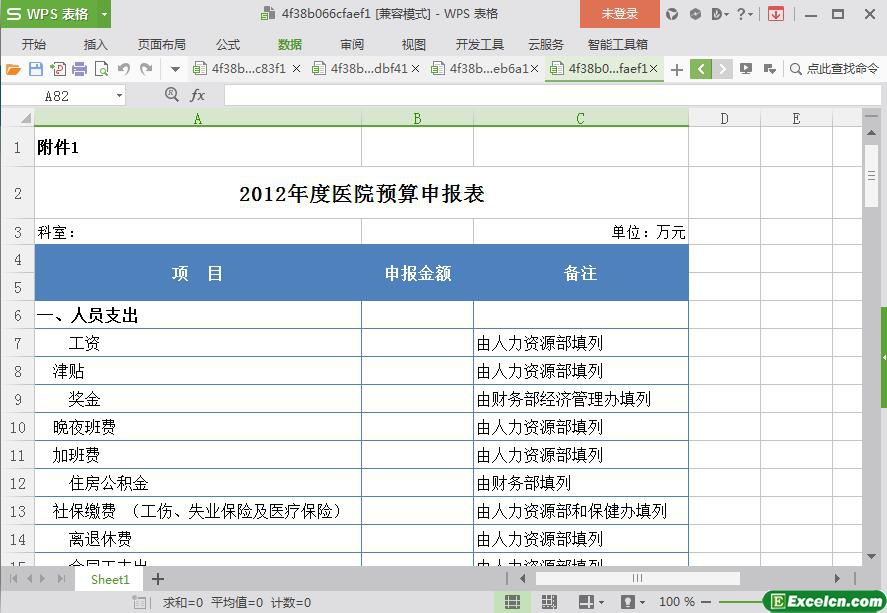Add a new sheet with plus button
Viewport: 887px width, 613px height.
158,579
